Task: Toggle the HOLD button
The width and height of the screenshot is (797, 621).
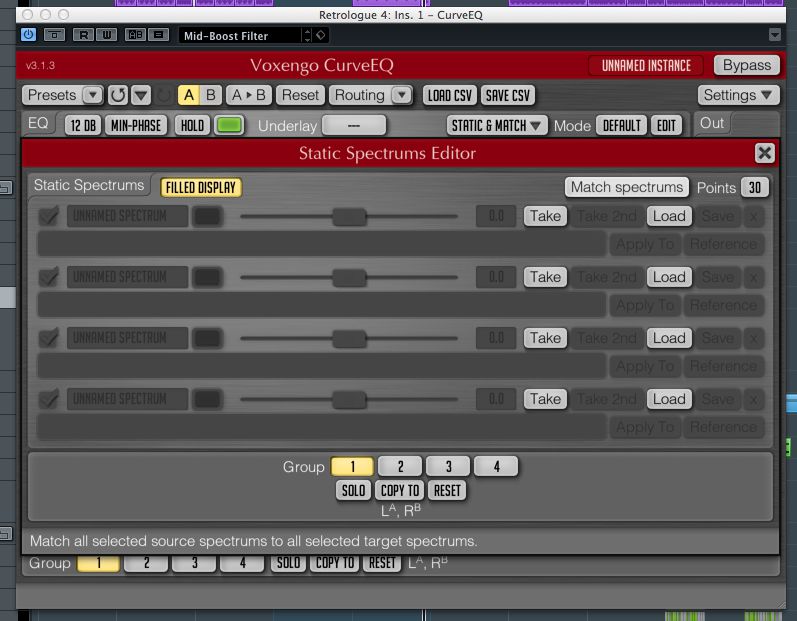Action: click(x=192, y=126)
